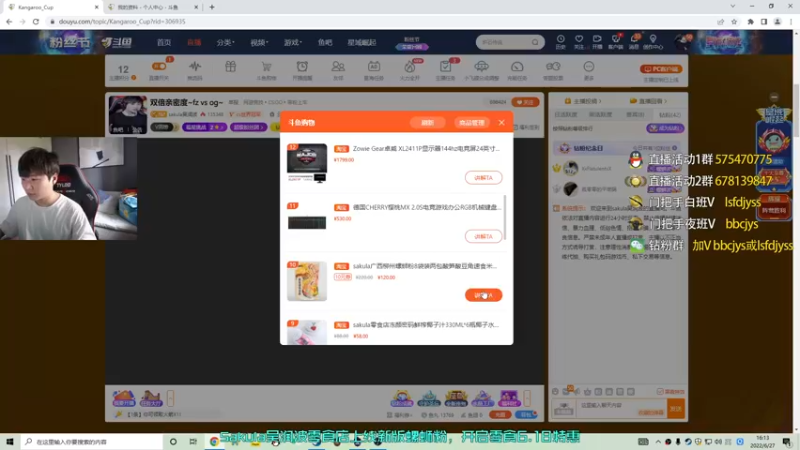Open the speedometer gauge icon in toolbar

click(x=517, y=66)
